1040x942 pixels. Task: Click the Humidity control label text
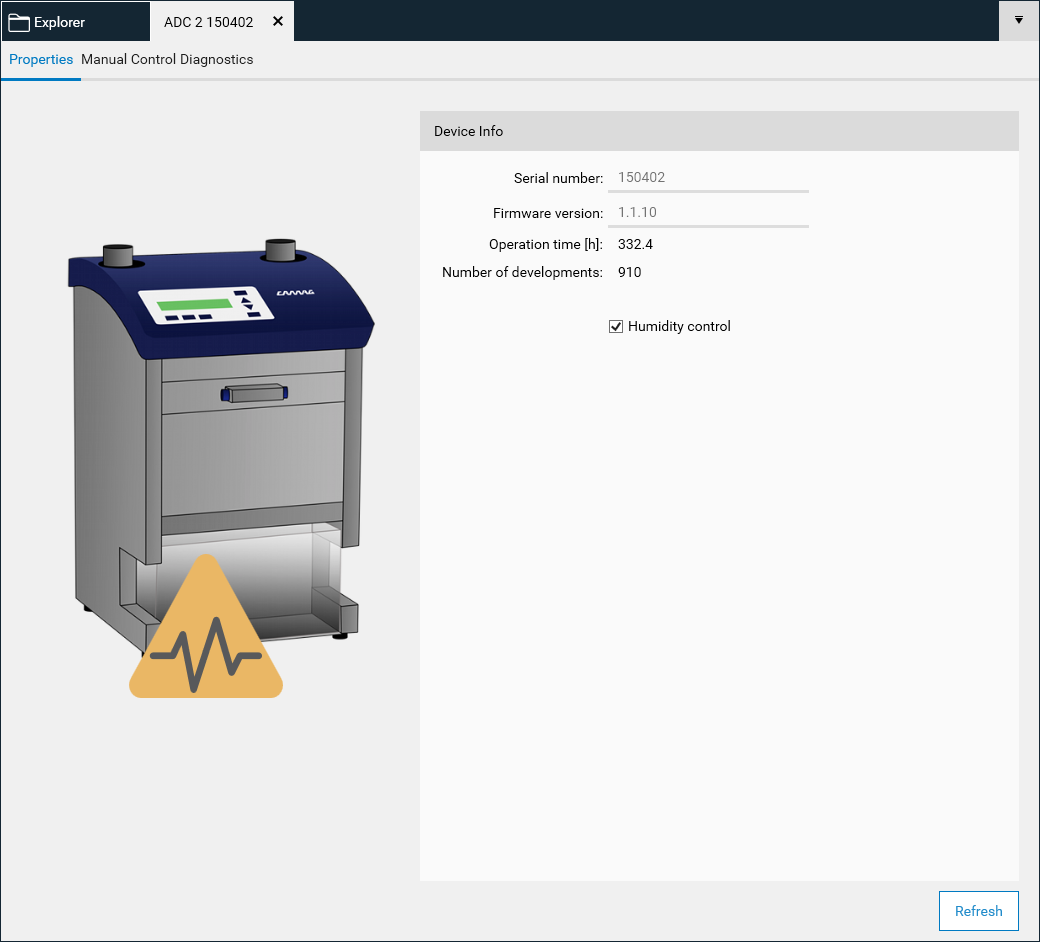click(679, 326)
